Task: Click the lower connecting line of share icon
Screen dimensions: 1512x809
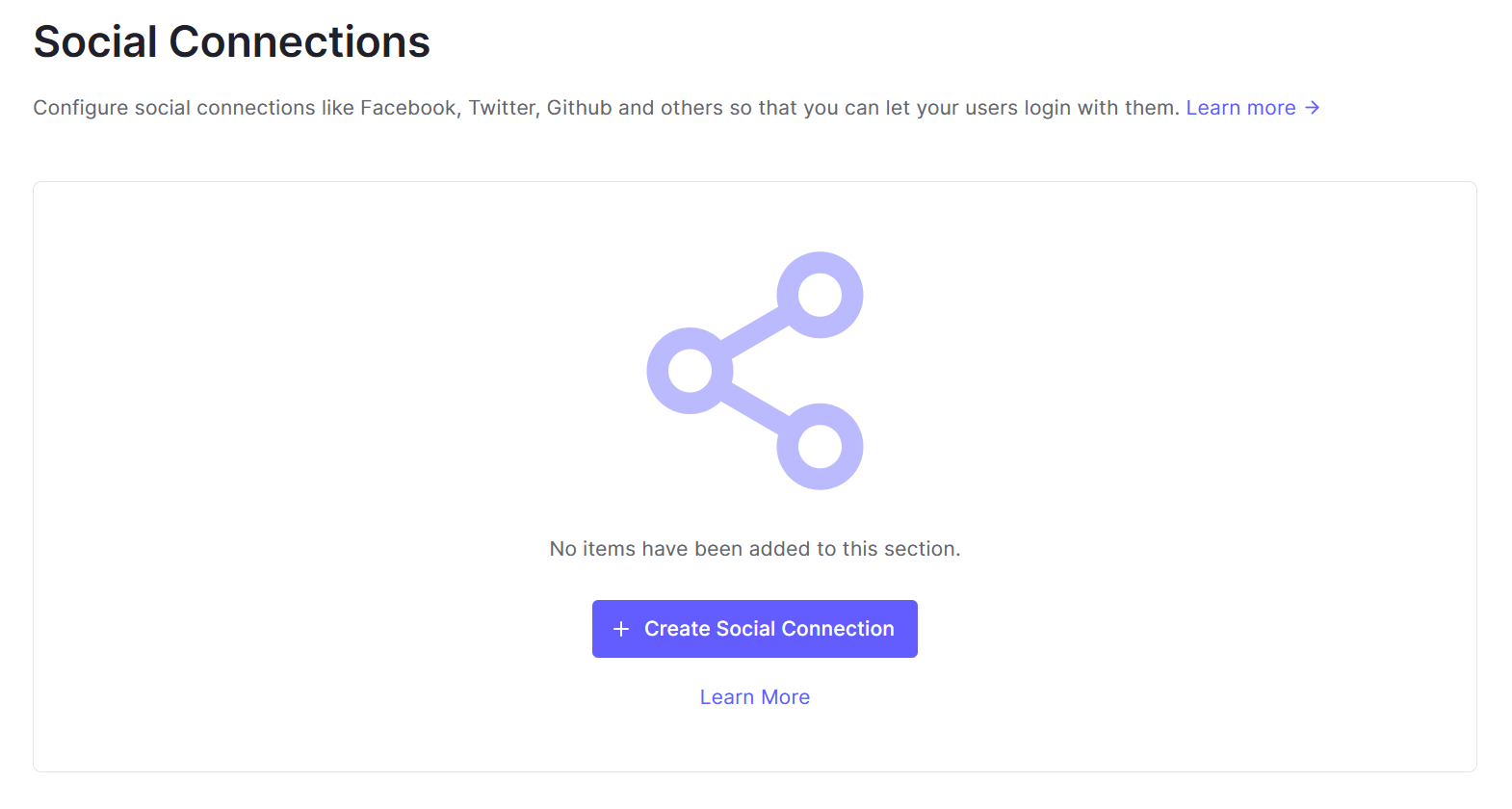Action: pos(755,408)
